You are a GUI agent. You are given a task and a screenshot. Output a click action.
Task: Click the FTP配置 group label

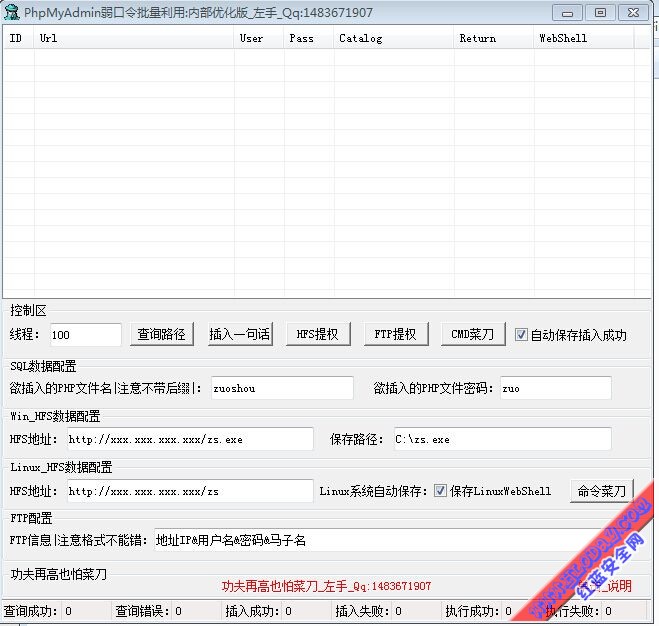[x=31, y=518]
